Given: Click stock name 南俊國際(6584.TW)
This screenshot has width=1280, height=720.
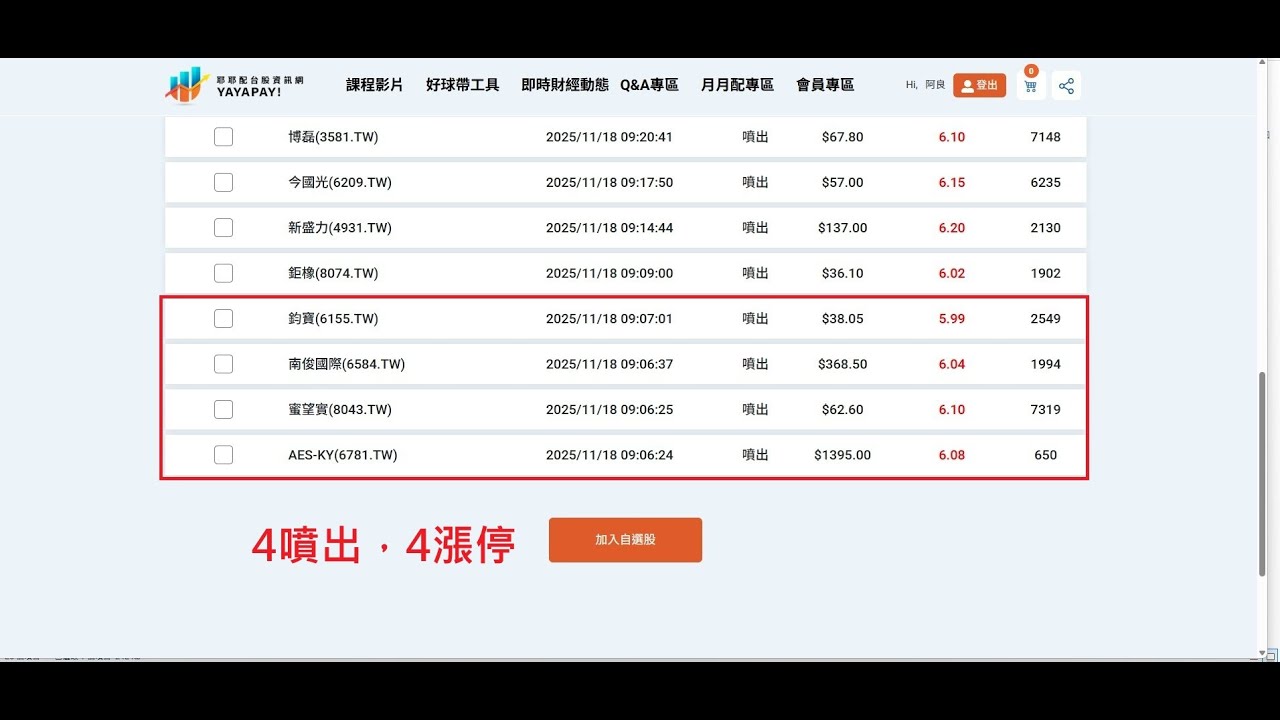Looking at the screenshot, I should (347, 364).
